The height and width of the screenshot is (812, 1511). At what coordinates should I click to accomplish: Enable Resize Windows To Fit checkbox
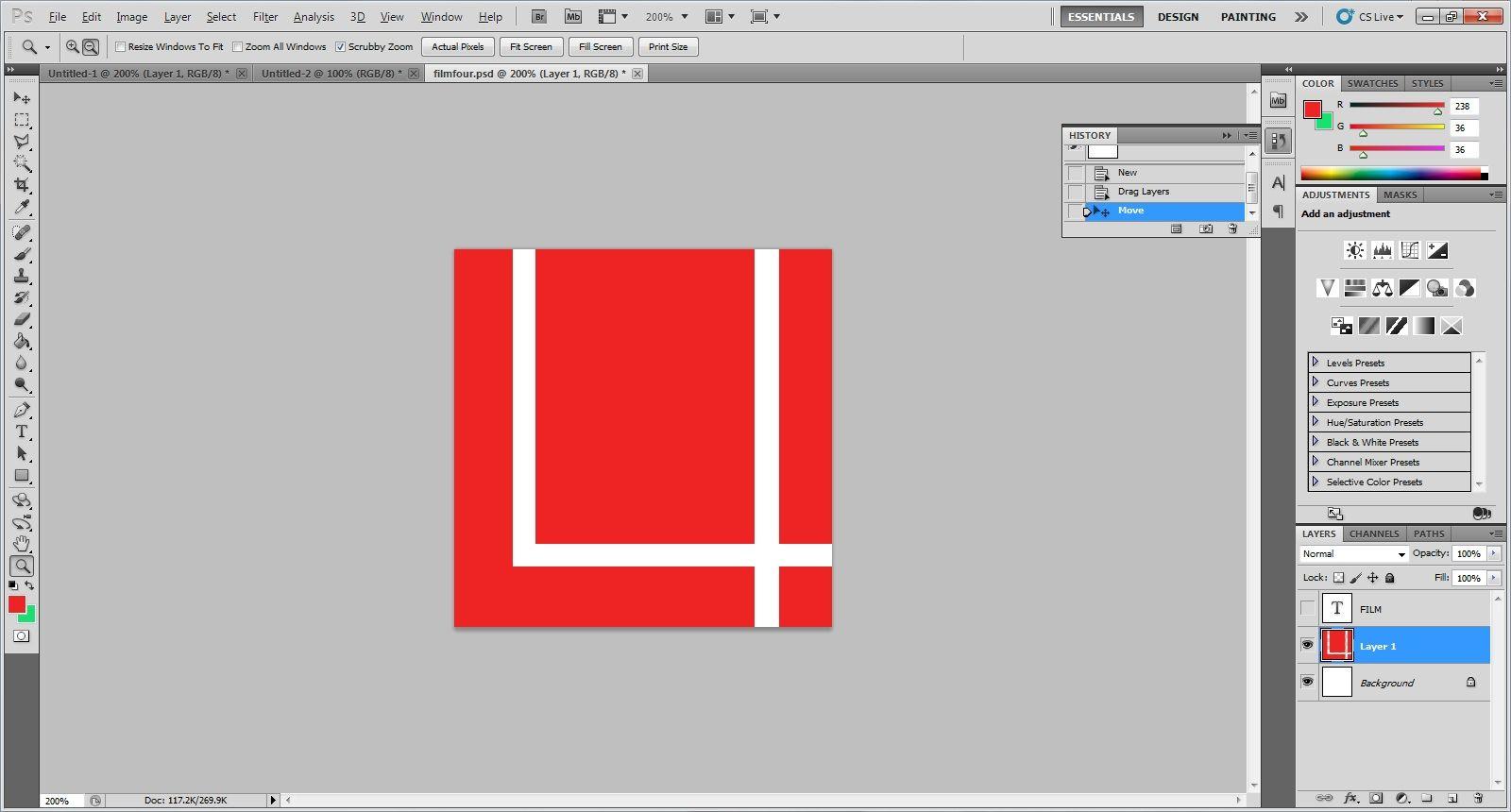pos(121,46)
